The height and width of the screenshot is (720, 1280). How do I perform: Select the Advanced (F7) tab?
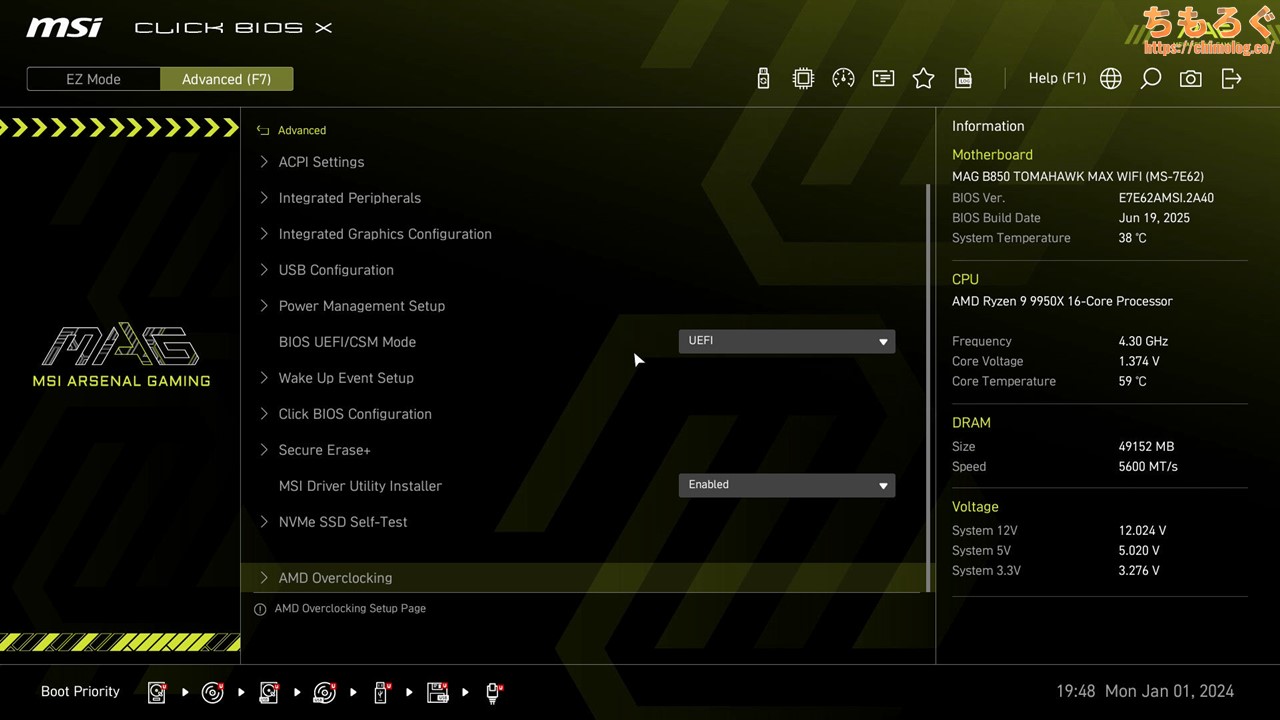pyautogui.click(x=226, y=79)
